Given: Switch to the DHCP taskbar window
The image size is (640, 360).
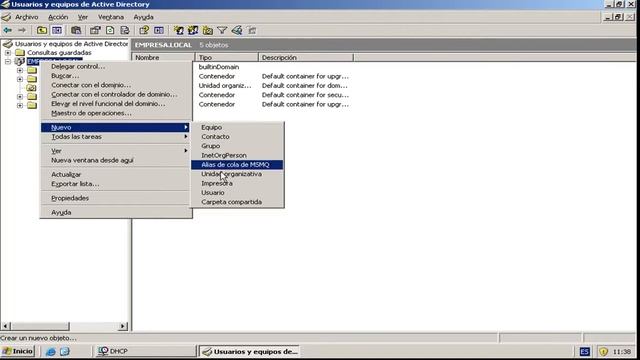Looking at the screenshot, I should [x=145, y=351].
